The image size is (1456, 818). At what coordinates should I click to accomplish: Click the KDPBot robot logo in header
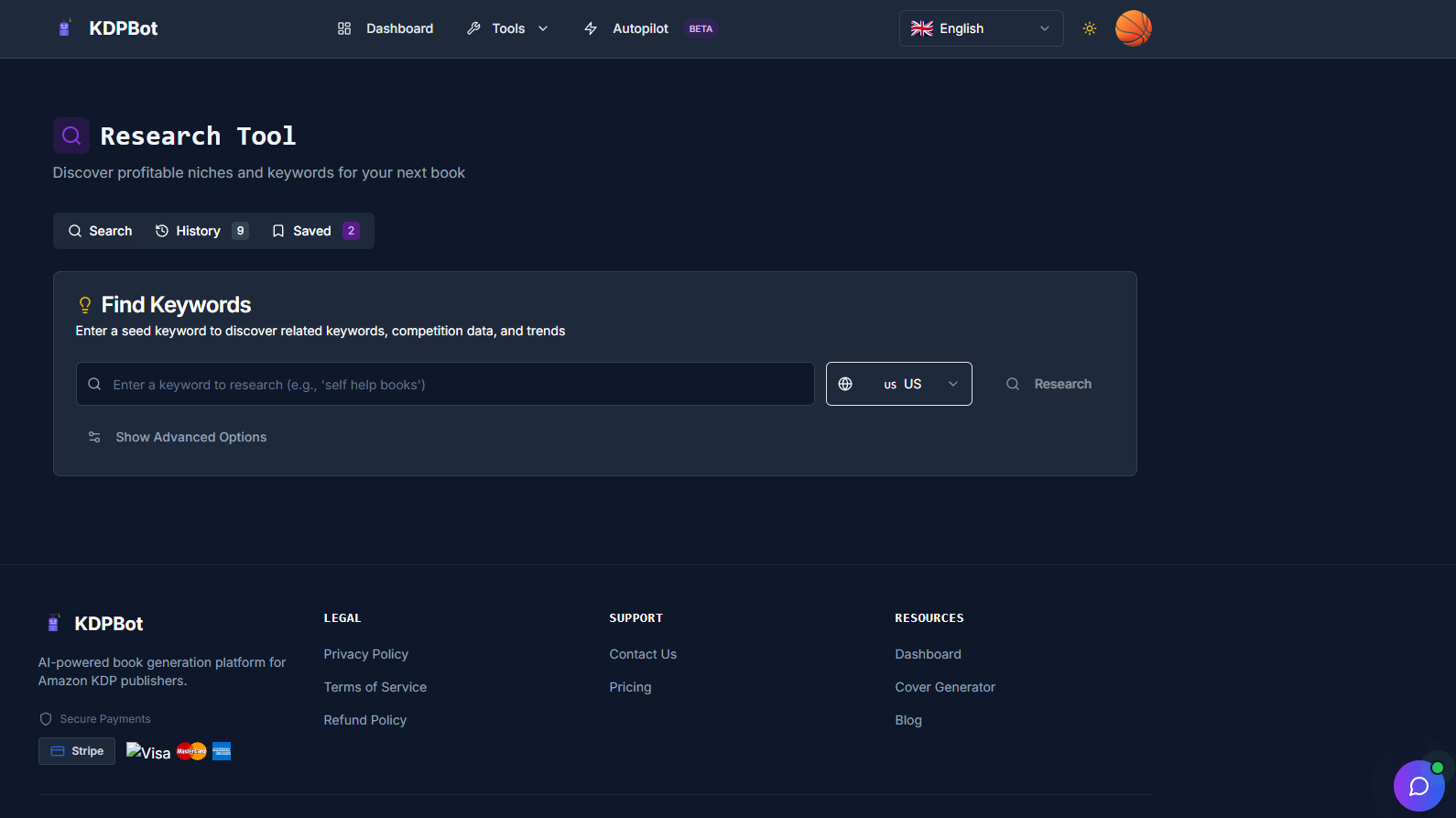click(x=64, y=28)
